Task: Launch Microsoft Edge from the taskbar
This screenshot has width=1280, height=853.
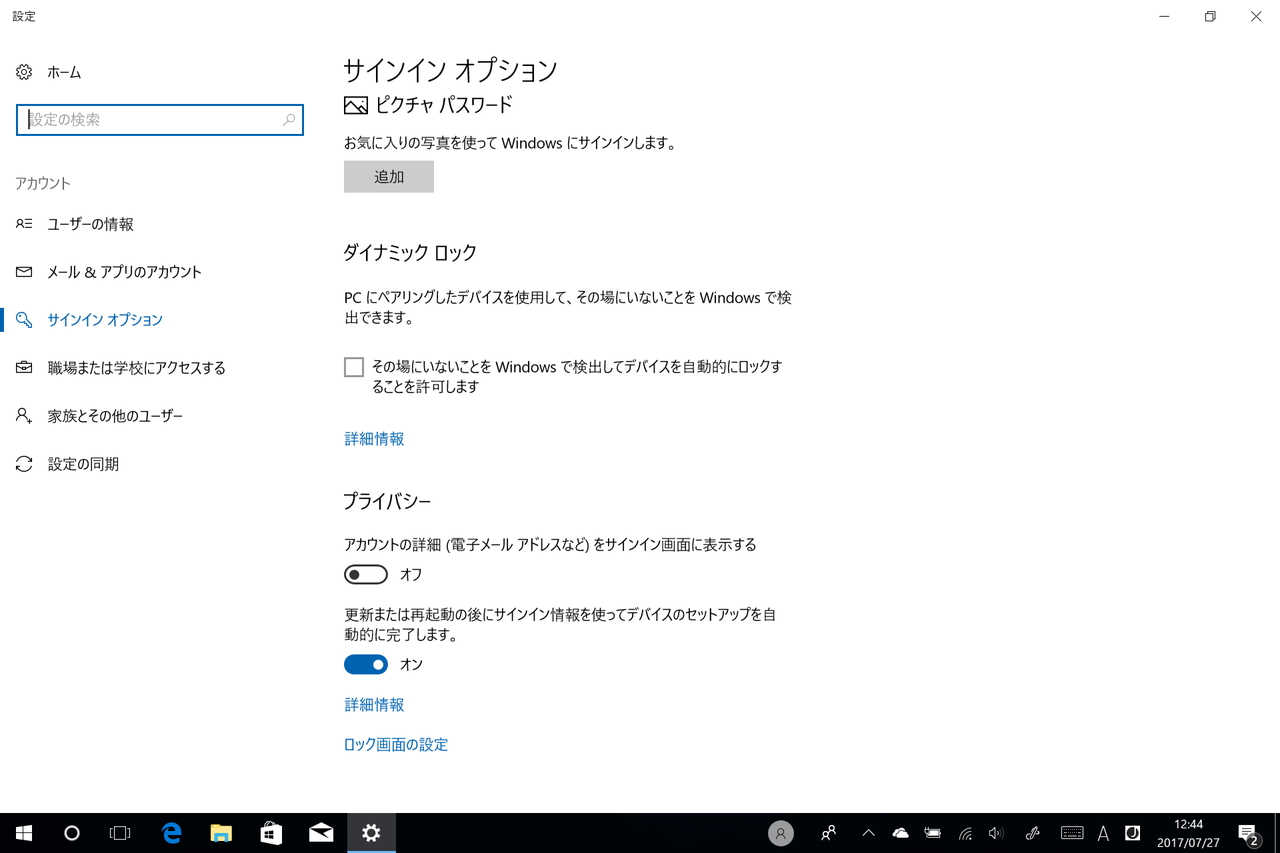Action: tap(171, 832)
